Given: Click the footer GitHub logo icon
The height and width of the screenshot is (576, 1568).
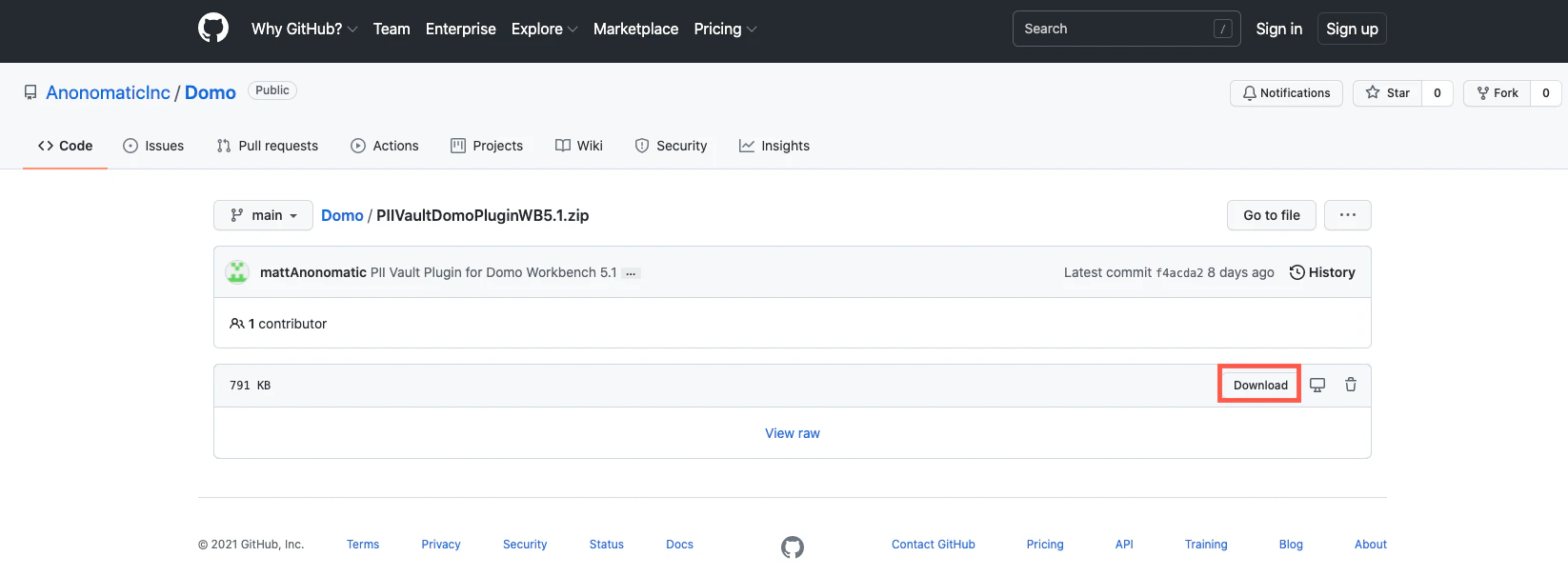Looking at the screenshot, I should pyautogui.click(x=793, y=547).
